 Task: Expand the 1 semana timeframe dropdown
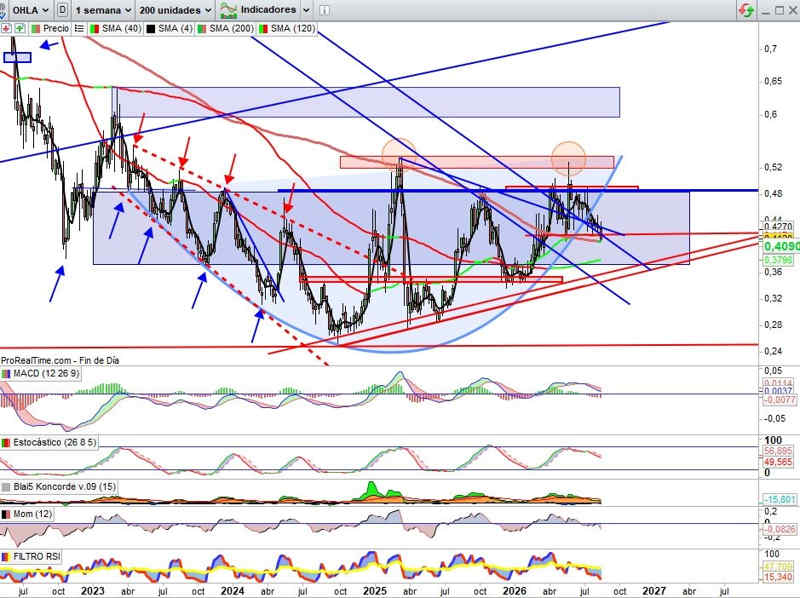click(x=103, y=10)
